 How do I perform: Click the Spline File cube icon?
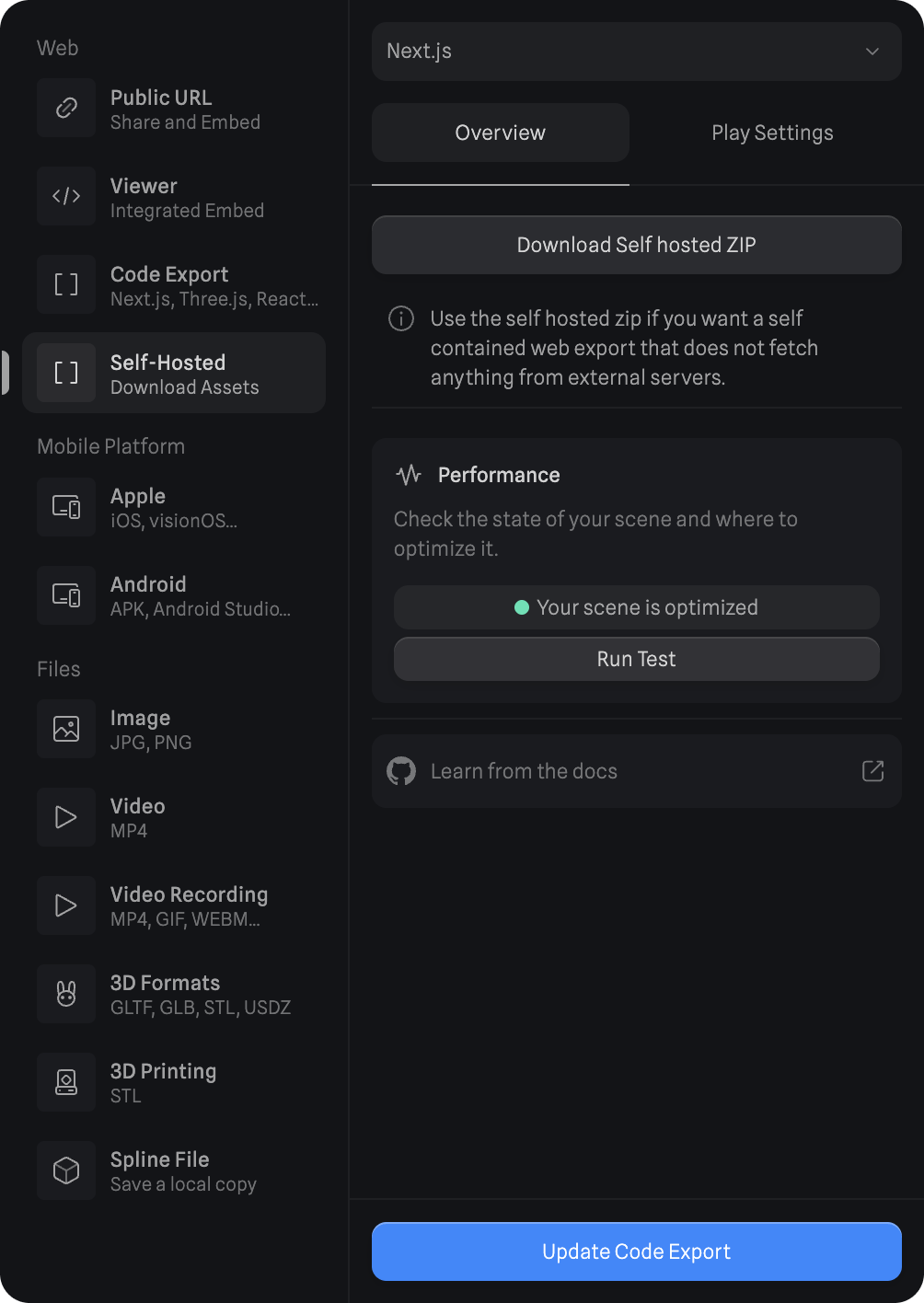click(66, 1170)
